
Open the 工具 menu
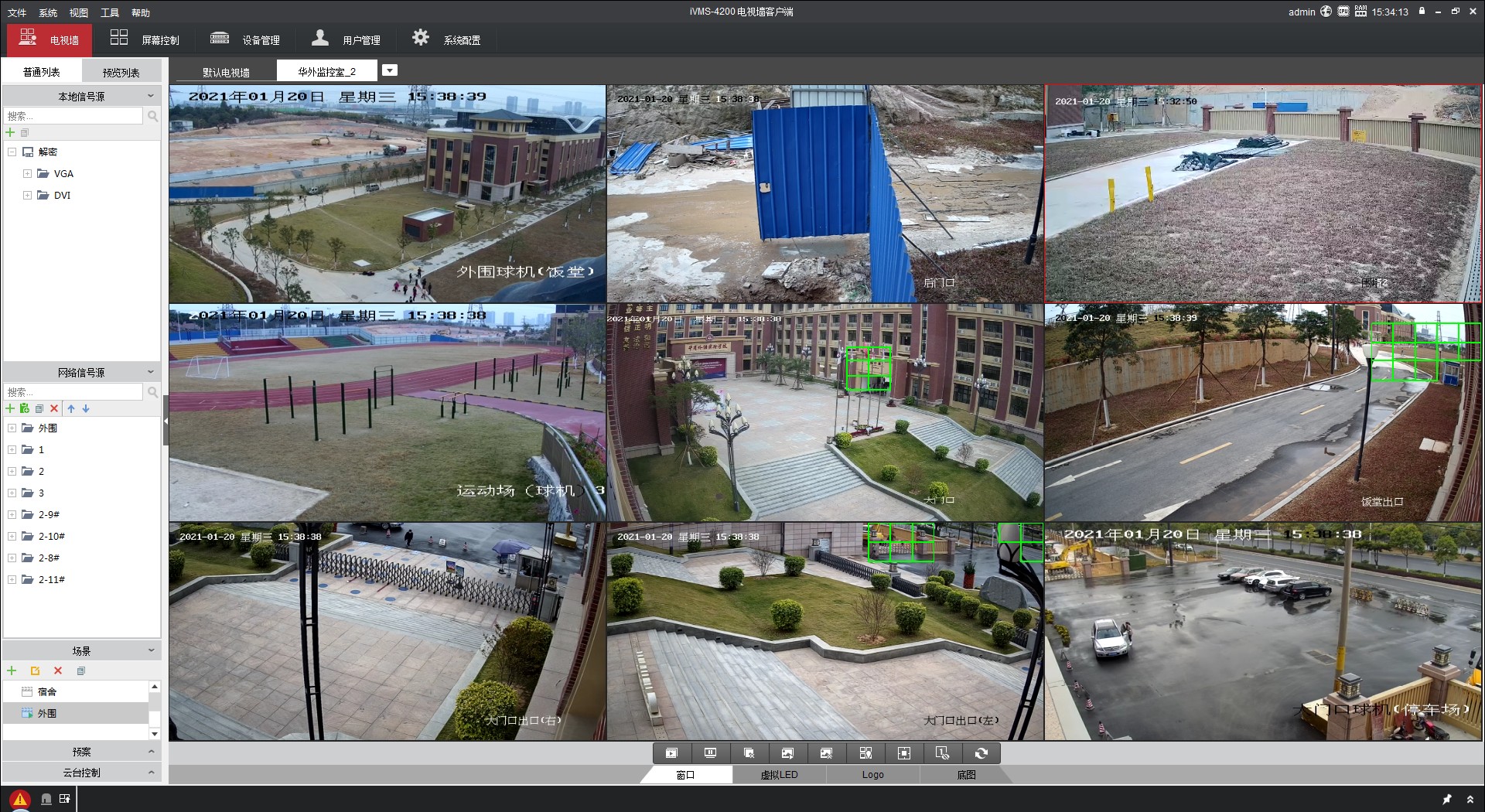pos(109,12)
